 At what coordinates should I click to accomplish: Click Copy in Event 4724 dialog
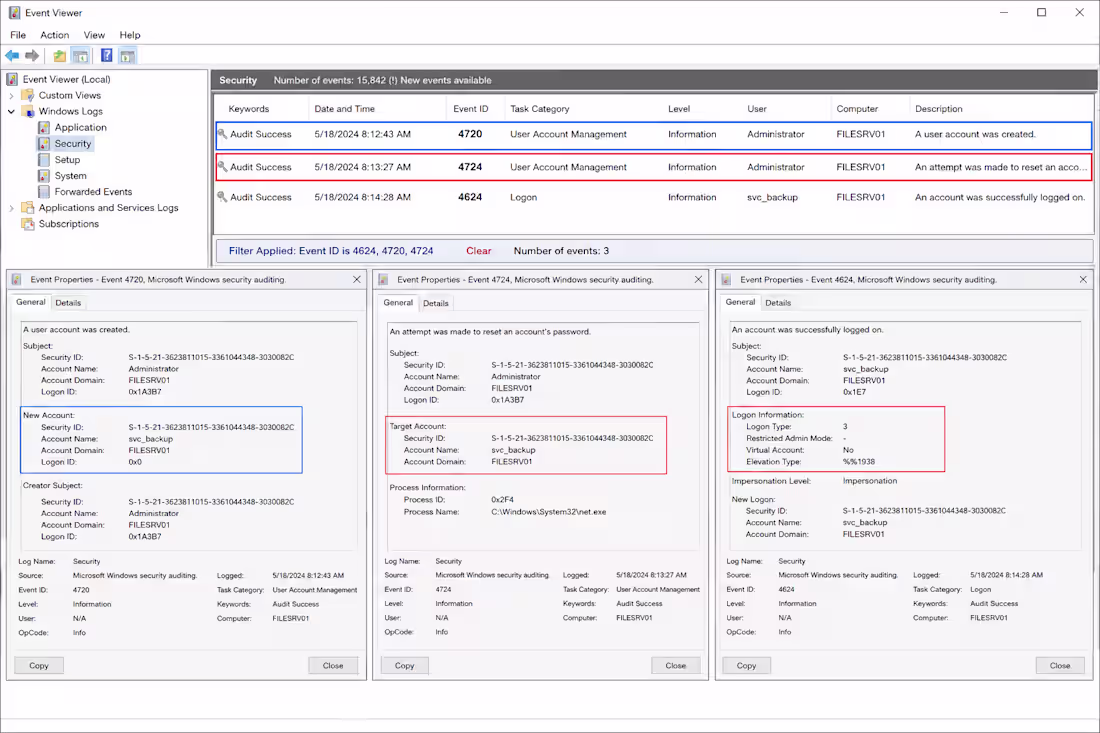click(x=405, y=665)
